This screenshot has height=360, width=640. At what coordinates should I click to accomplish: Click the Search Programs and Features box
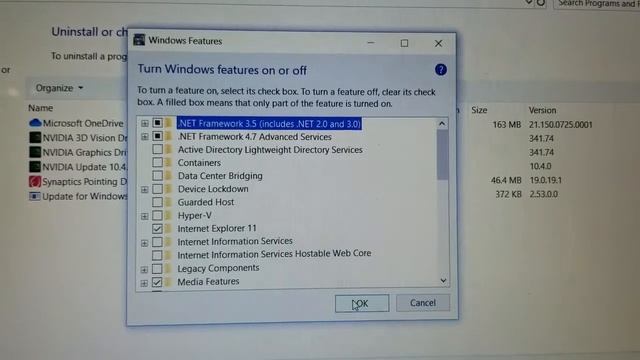click(597, 4)
